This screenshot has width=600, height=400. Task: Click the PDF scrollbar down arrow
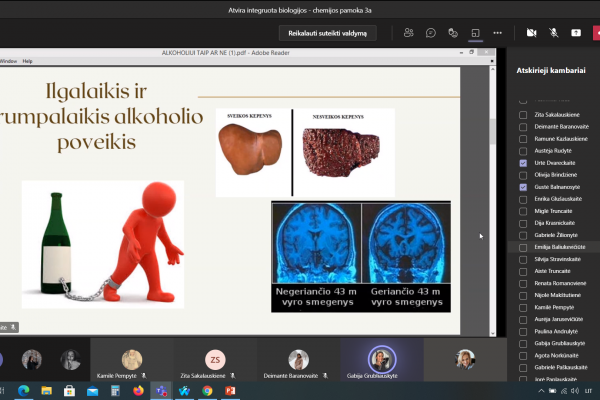click(x=492, y=333)
